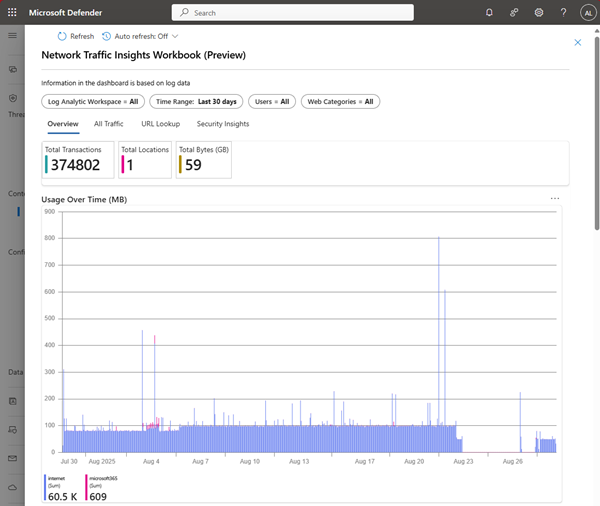Click the circular Refresh icon

tap(62, 36)
